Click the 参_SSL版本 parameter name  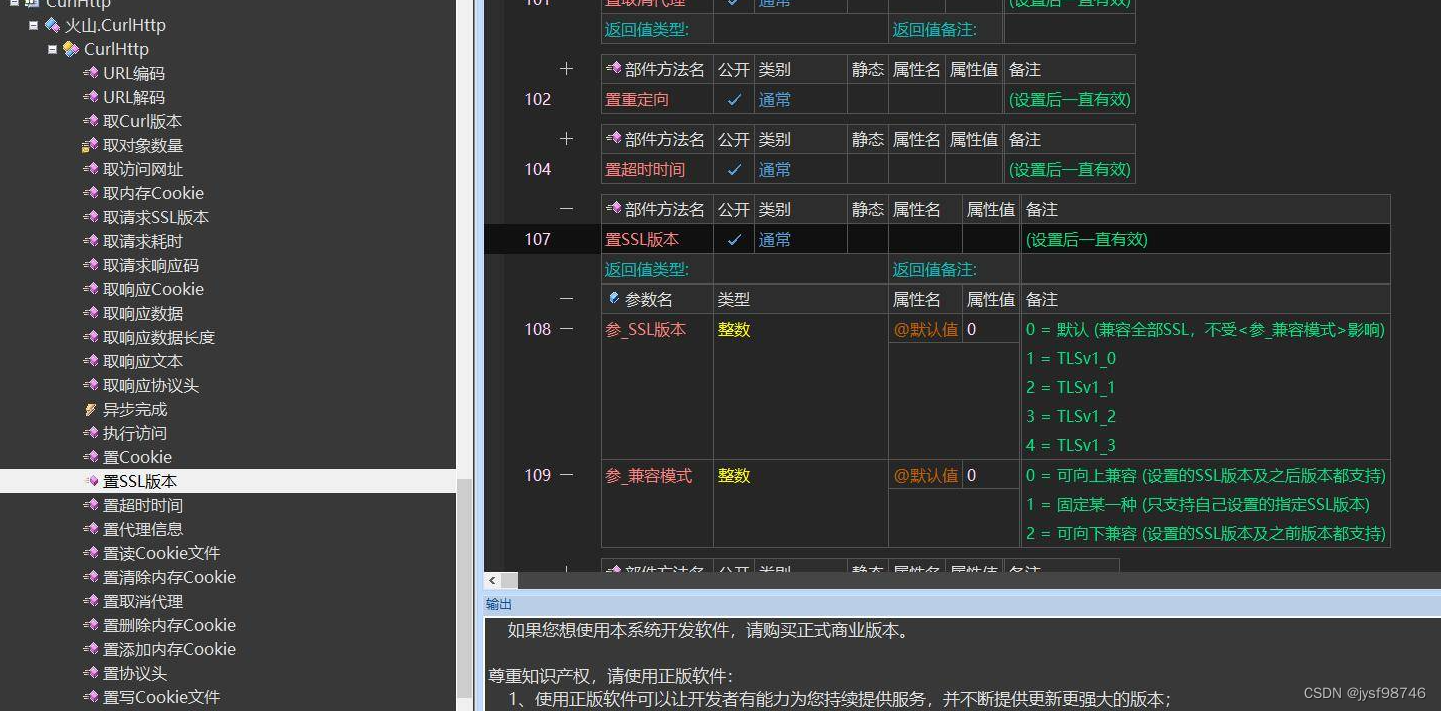click(646, 329)
